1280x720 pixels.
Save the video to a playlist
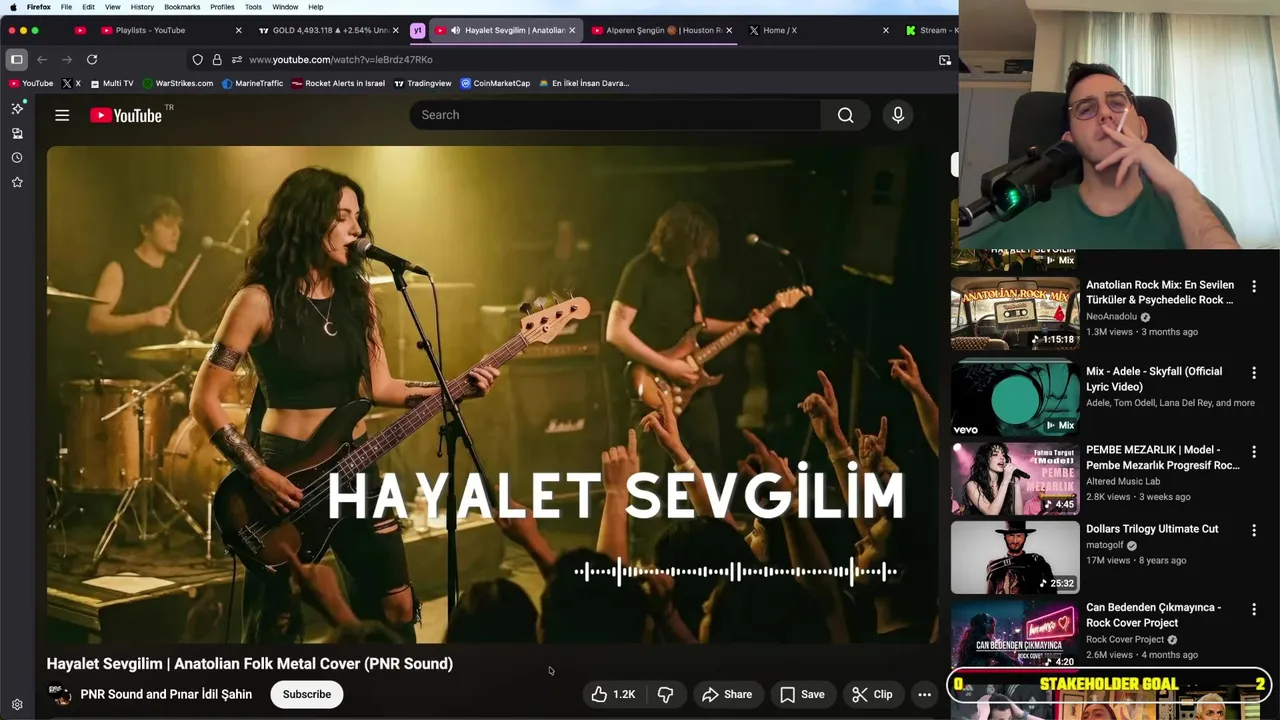(802, 694)
